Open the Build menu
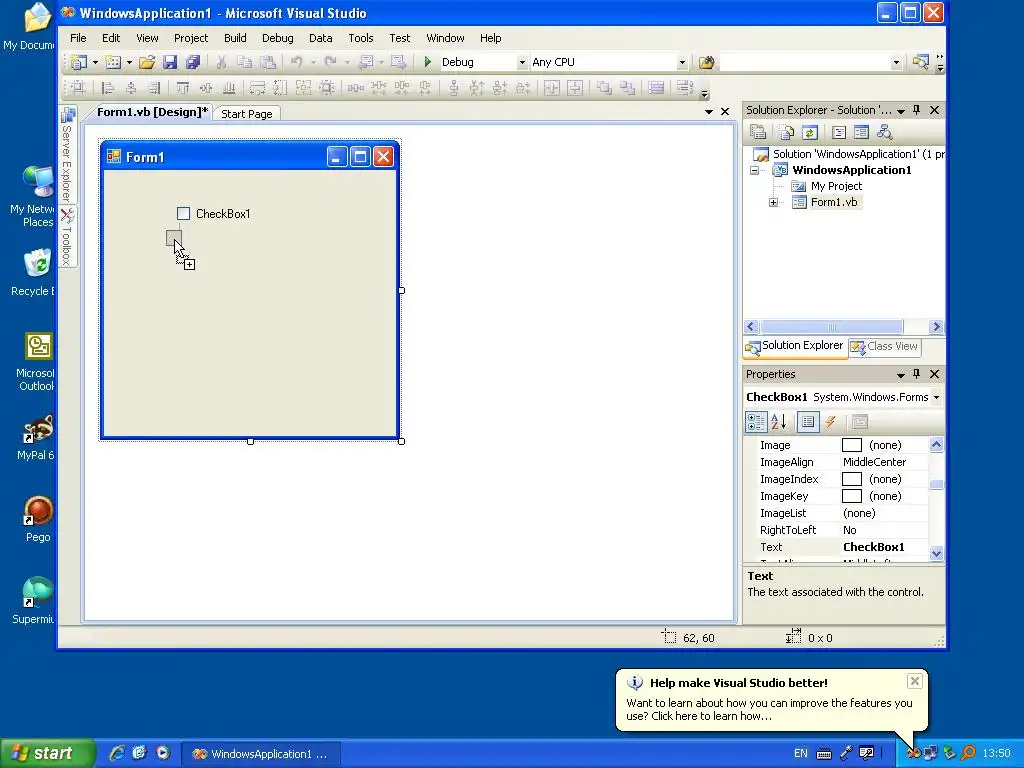Screen dimensions: 1024x768 pyautogui.click(x=235, y=38)
